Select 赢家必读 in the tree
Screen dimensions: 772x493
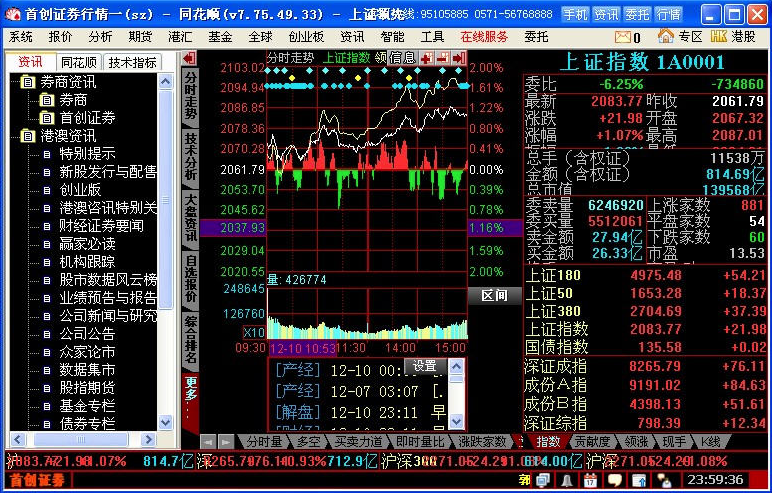tap(87, 244)
